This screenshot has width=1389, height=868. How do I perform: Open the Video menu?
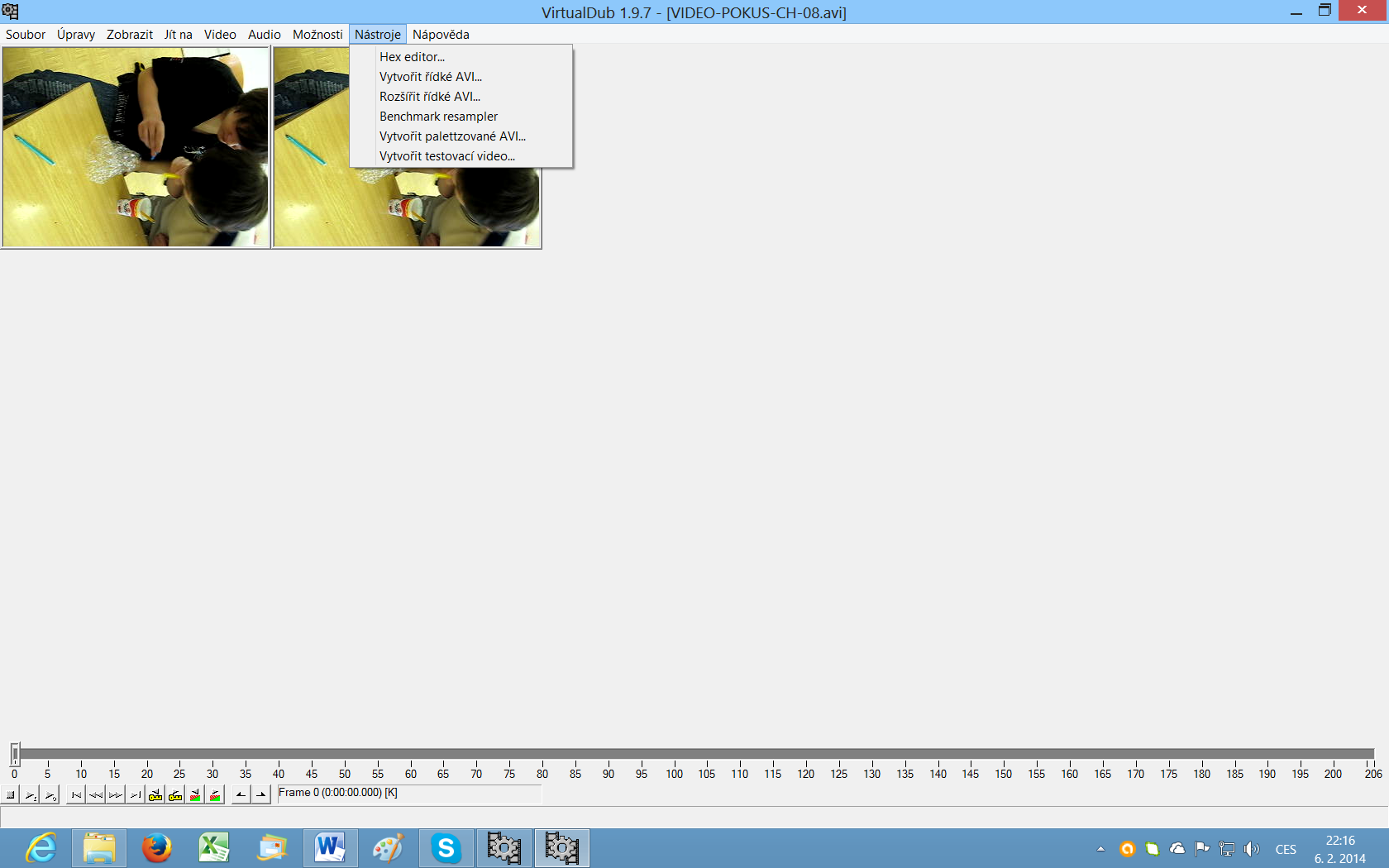[220, 35]
